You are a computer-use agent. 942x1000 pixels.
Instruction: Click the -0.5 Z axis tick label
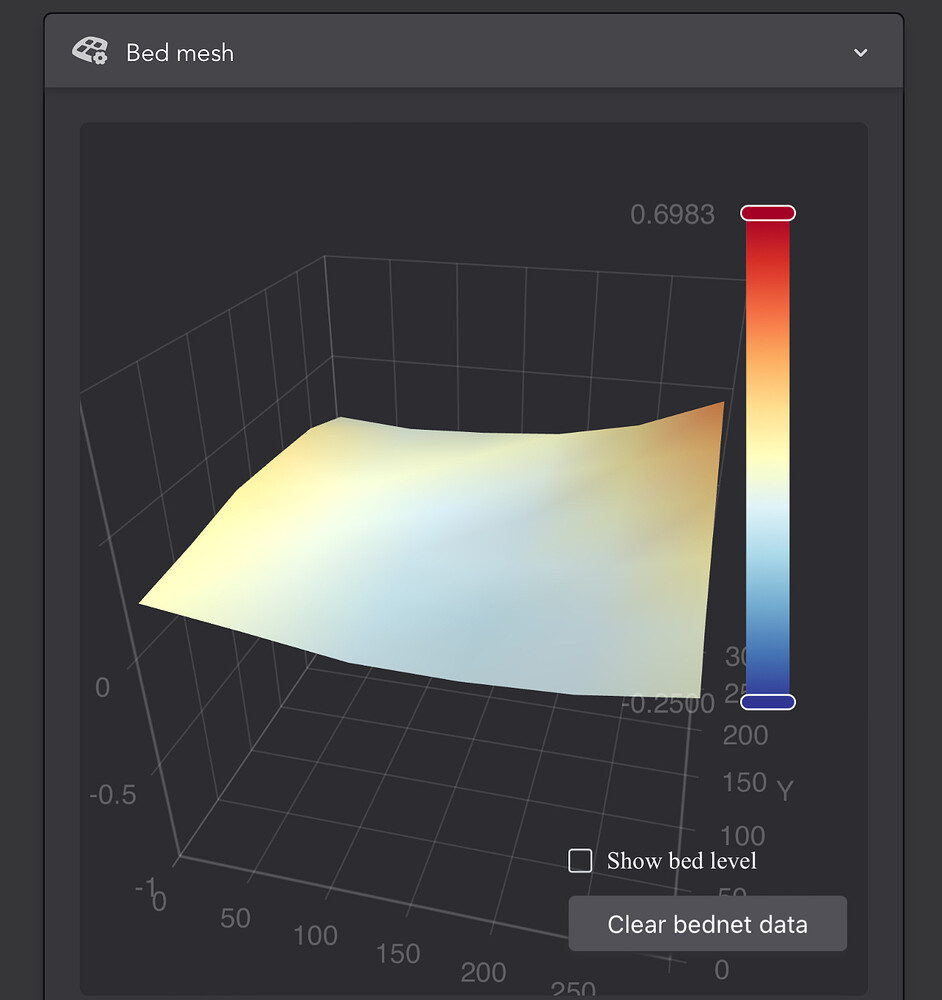click(x=113, y=795)
